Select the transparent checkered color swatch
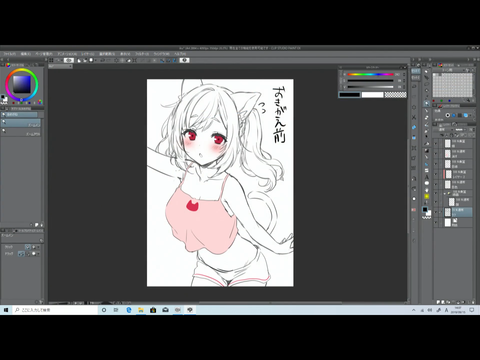Viewport: 480px width, 360px height. click(x=395, y=95)
